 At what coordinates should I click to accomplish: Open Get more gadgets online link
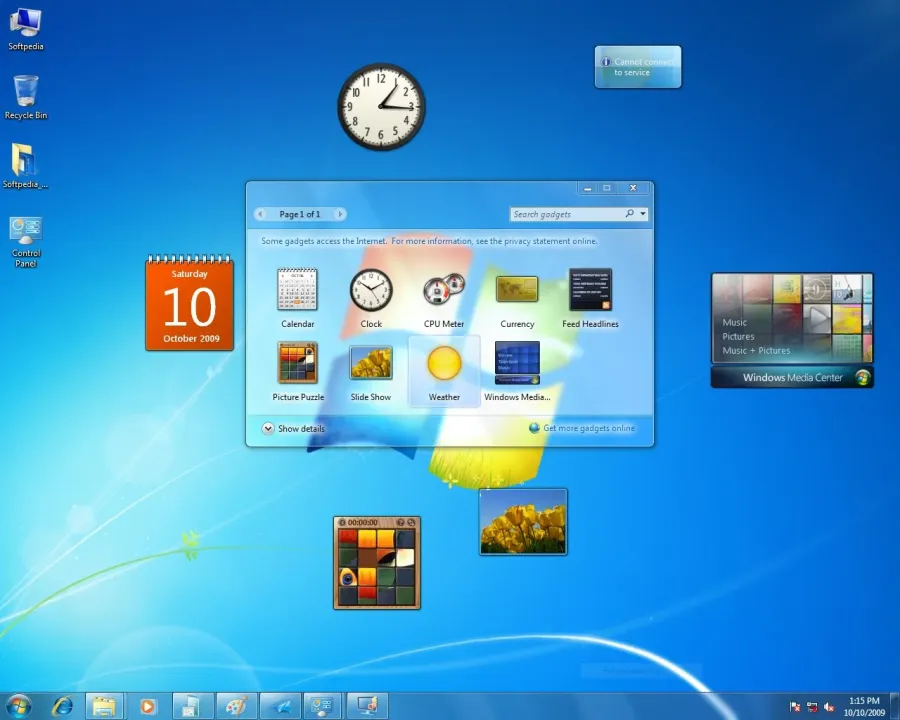[x=582, y=428]
